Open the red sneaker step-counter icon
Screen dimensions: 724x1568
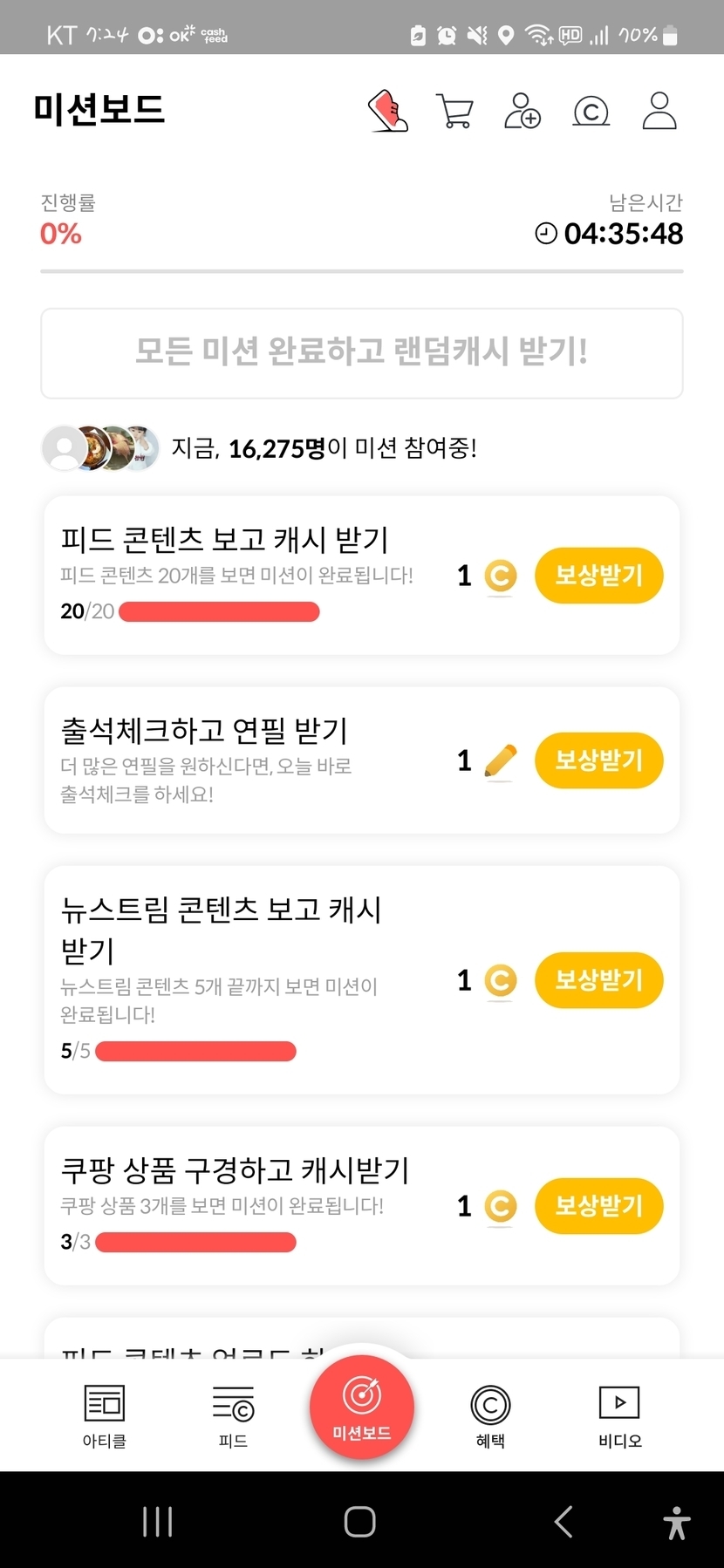coord(388,111)
